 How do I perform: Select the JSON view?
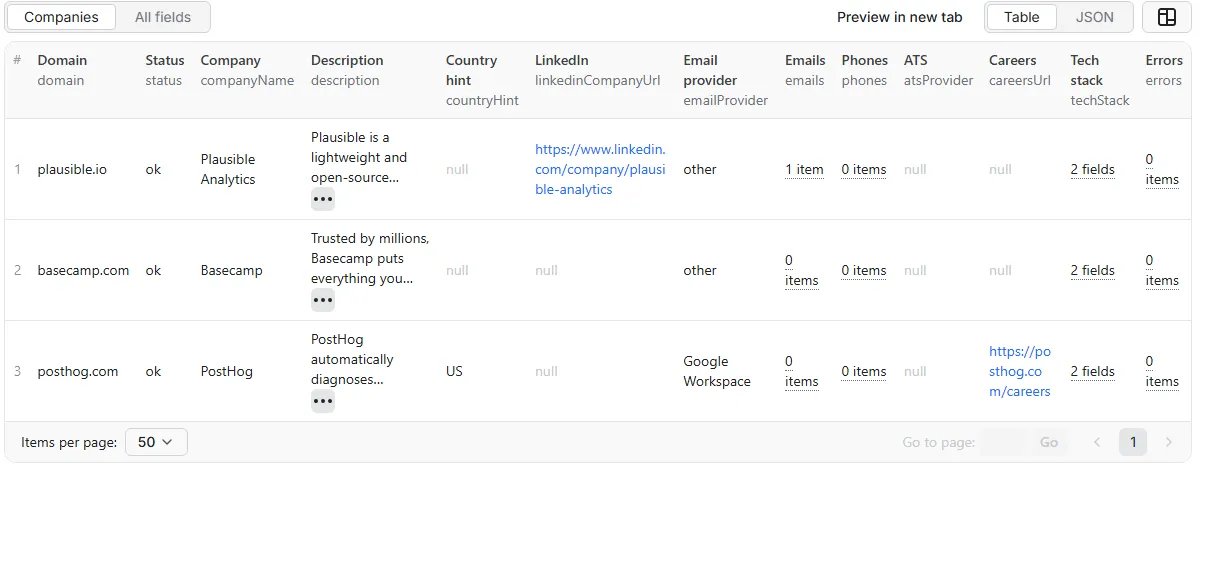click(1094, 17)
